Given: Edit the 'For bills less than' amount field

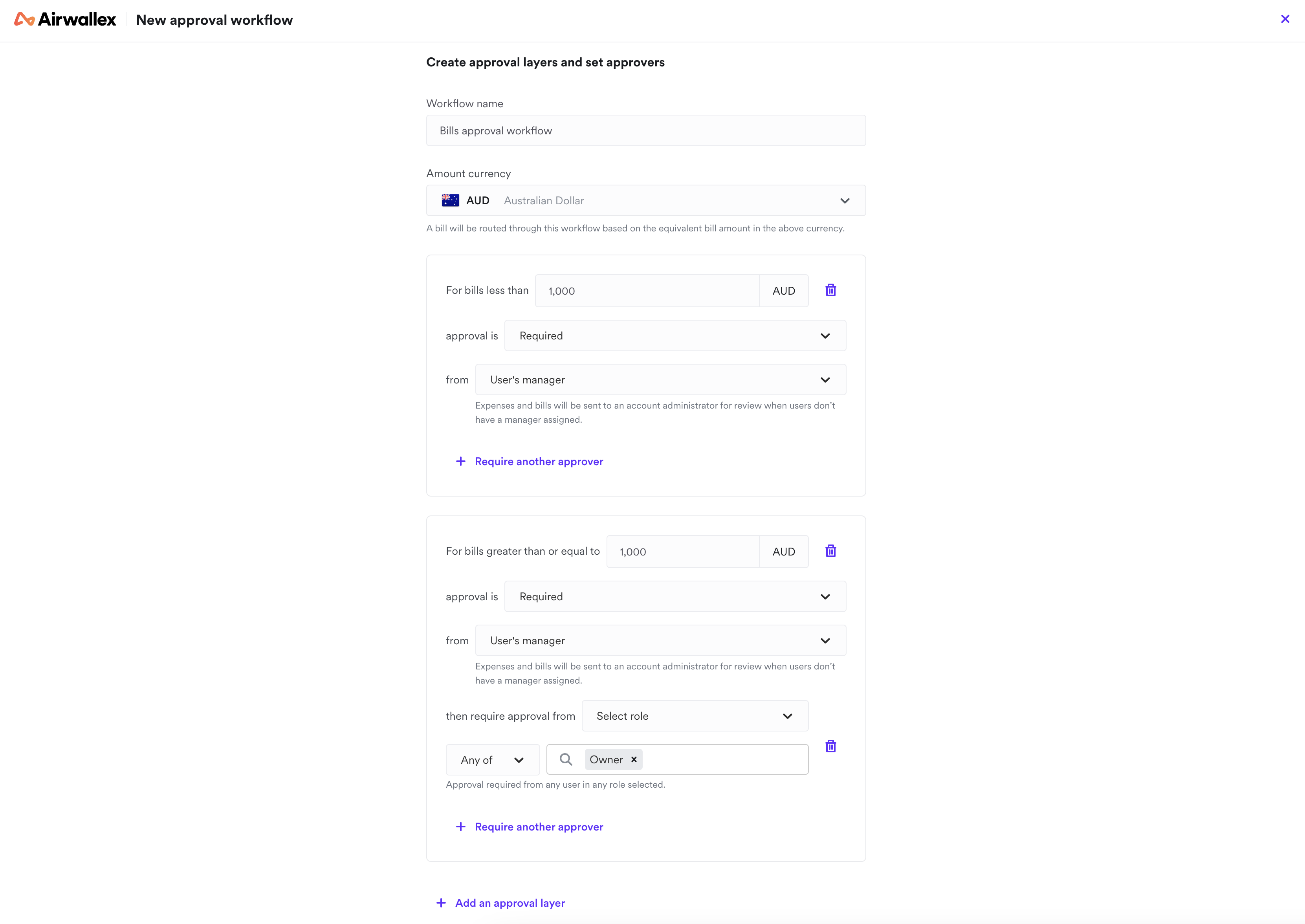Looking at the screenshot, I should pyautogui.click(x=647, y=291).
